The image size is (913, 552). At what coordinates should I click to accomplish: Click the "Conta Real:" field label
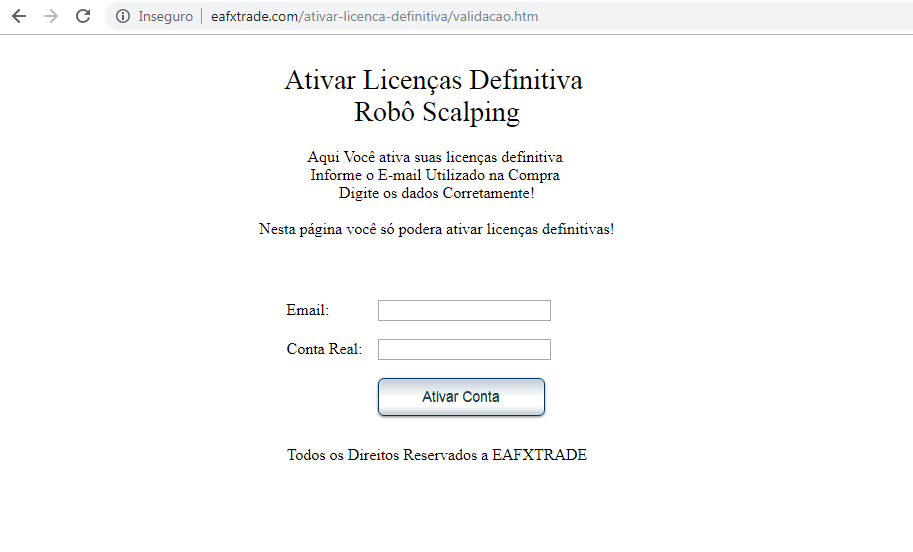[x=324, y=349]
